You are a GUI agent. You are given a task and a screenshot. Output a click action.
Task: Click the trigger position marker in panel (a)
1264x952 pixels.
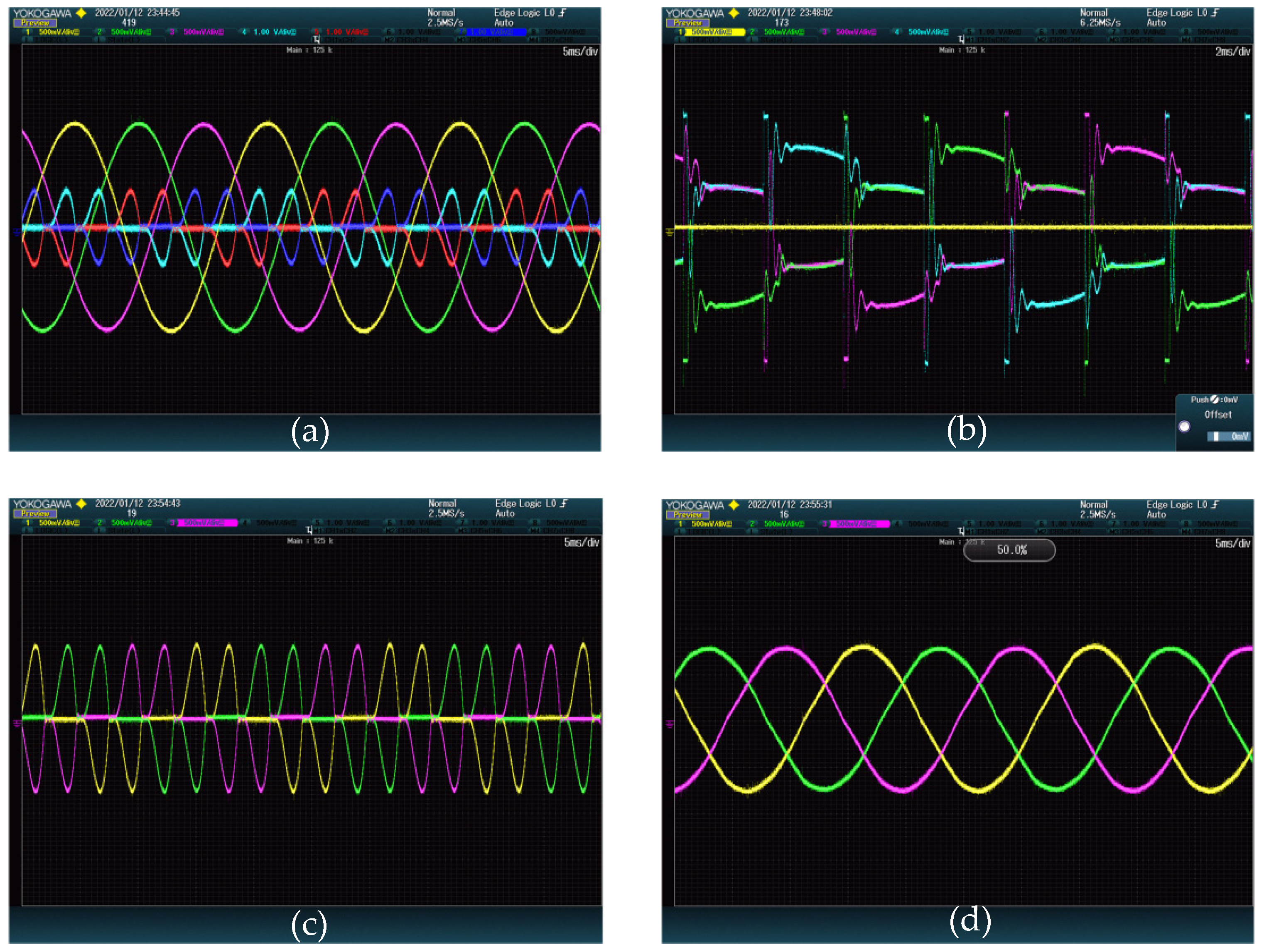[x=316, y=39]
